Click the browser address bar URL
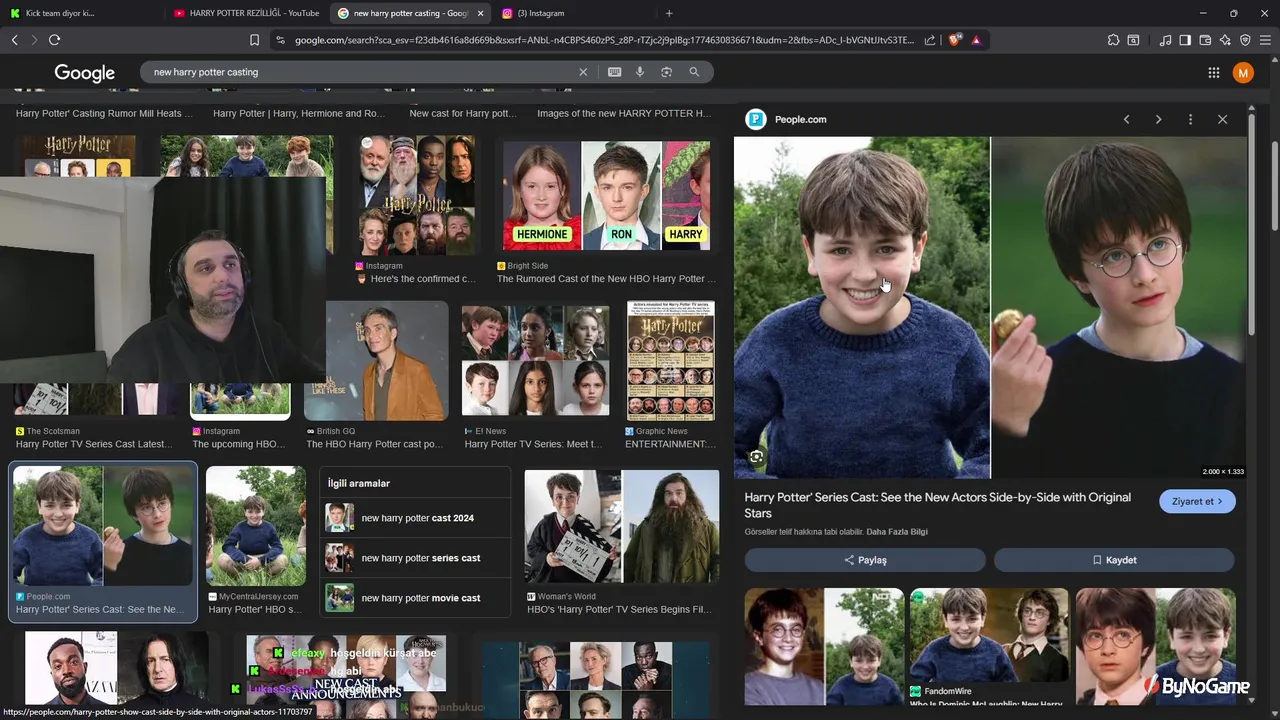Screen dimensions: 1280x720 point(604,40)
